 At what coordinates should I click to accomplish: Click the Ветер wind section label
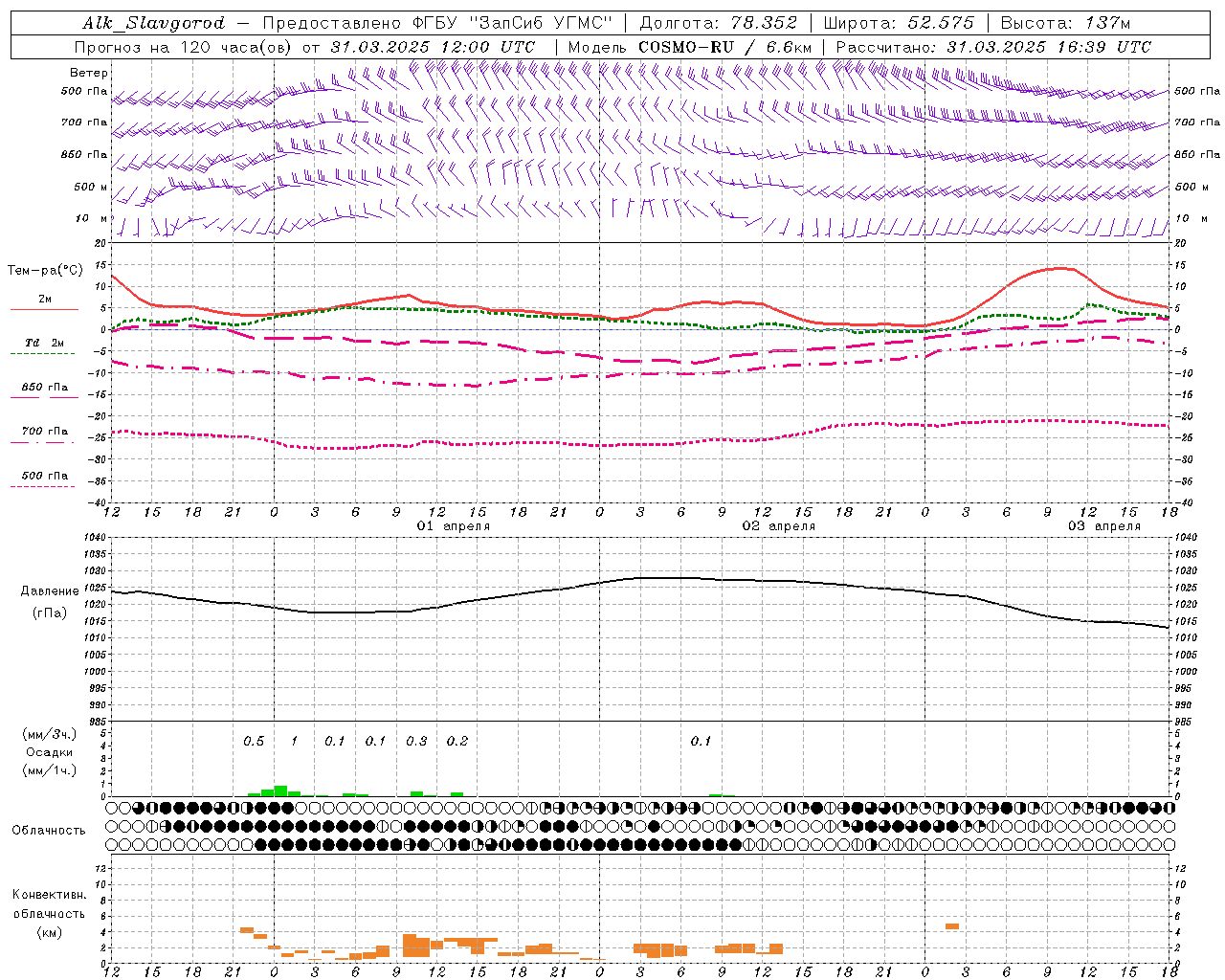89,73
